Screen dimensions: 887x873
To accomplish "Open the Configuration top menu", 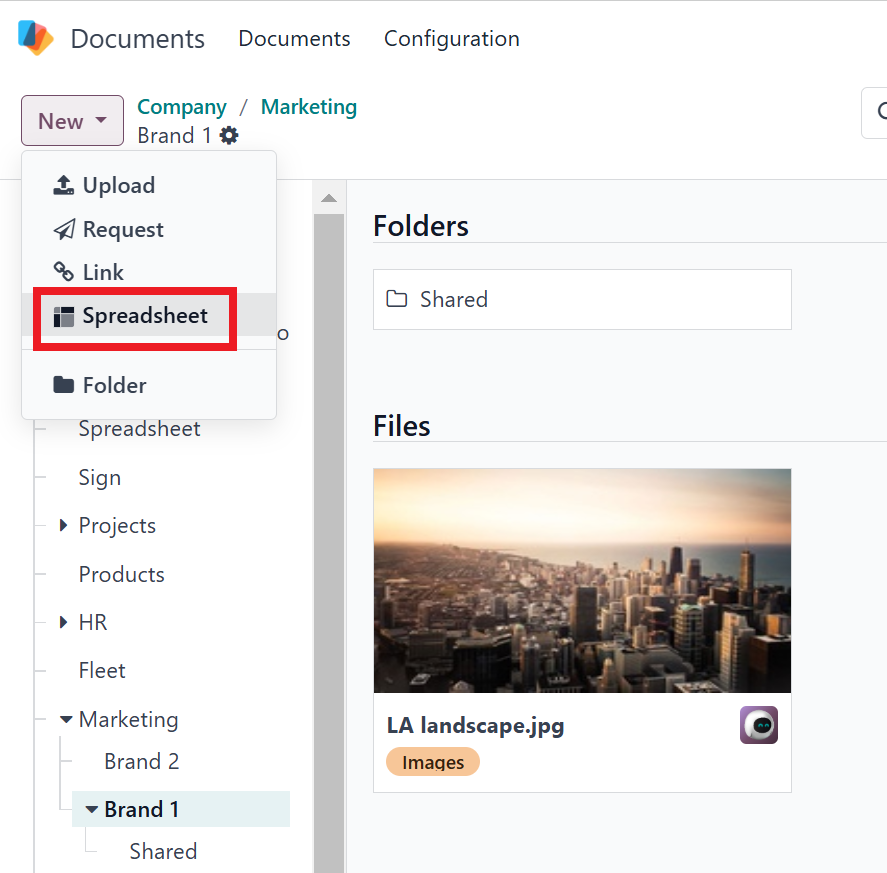I will [451, 38].
